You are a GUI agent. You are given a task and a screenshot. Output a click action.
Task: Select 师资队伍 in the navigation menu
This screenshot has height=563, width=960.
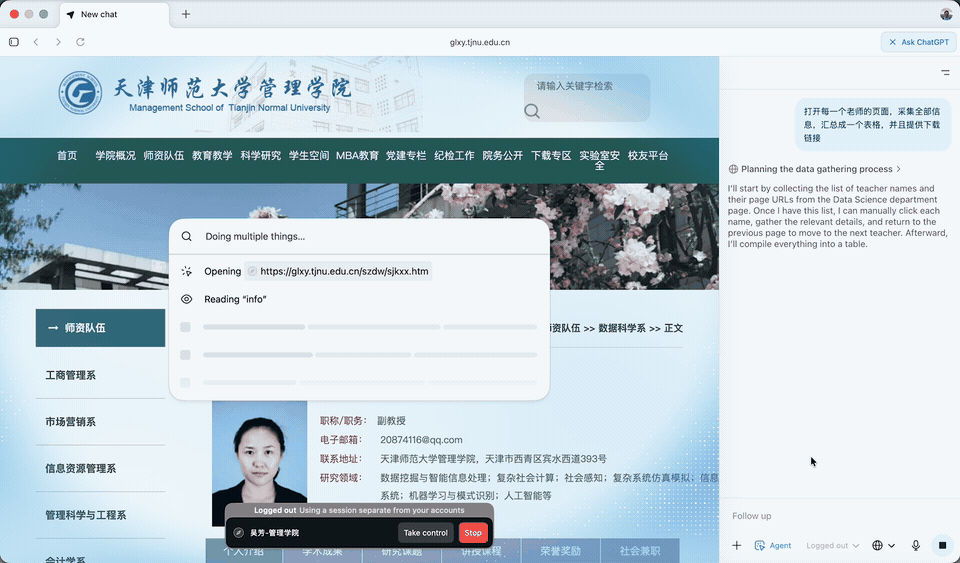click(x=163, y=156)
